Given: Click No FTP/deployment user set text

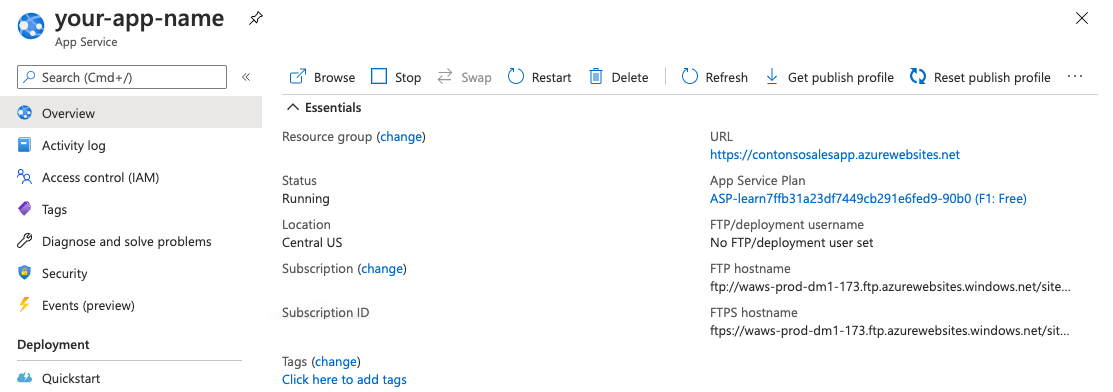Looking at the screenshot, I should tap(791, 243).
